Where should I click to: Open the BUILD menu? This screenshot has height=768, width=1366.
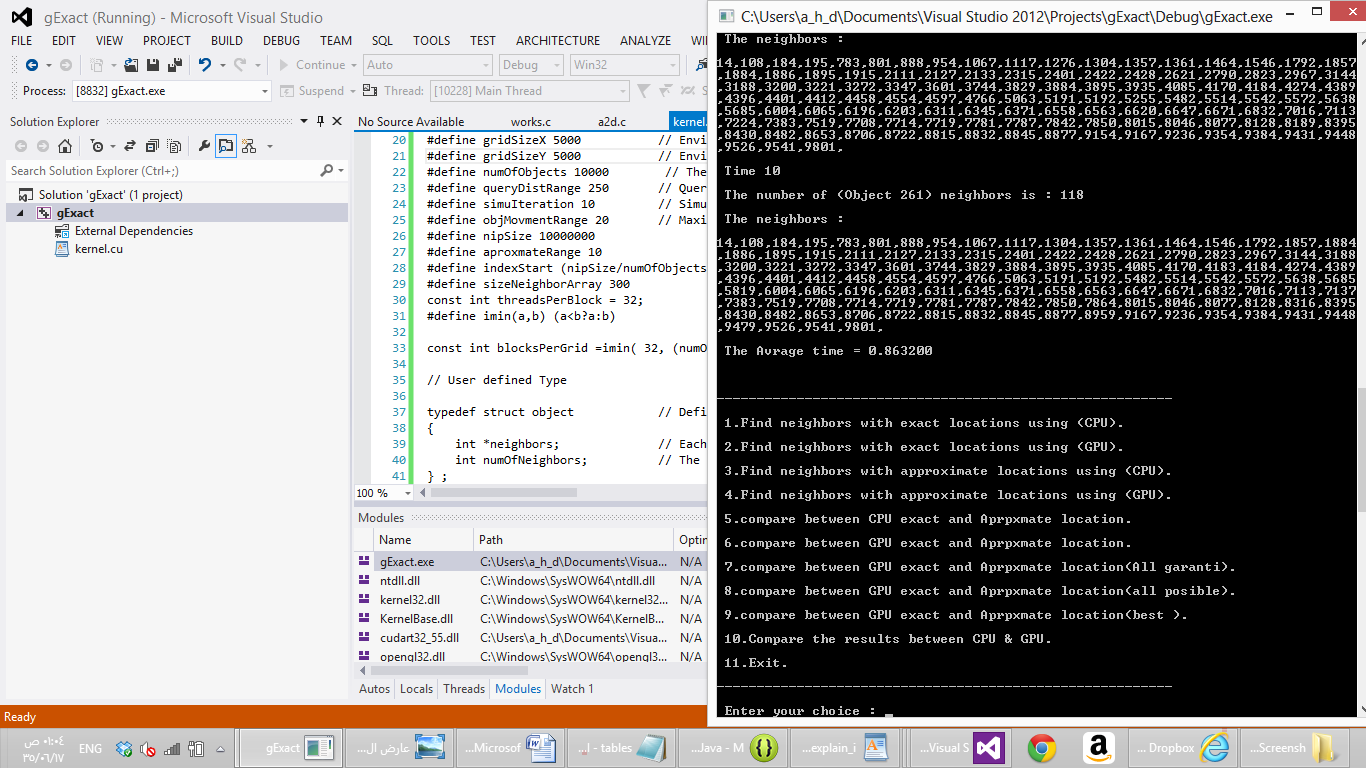[x=227, y=41]
